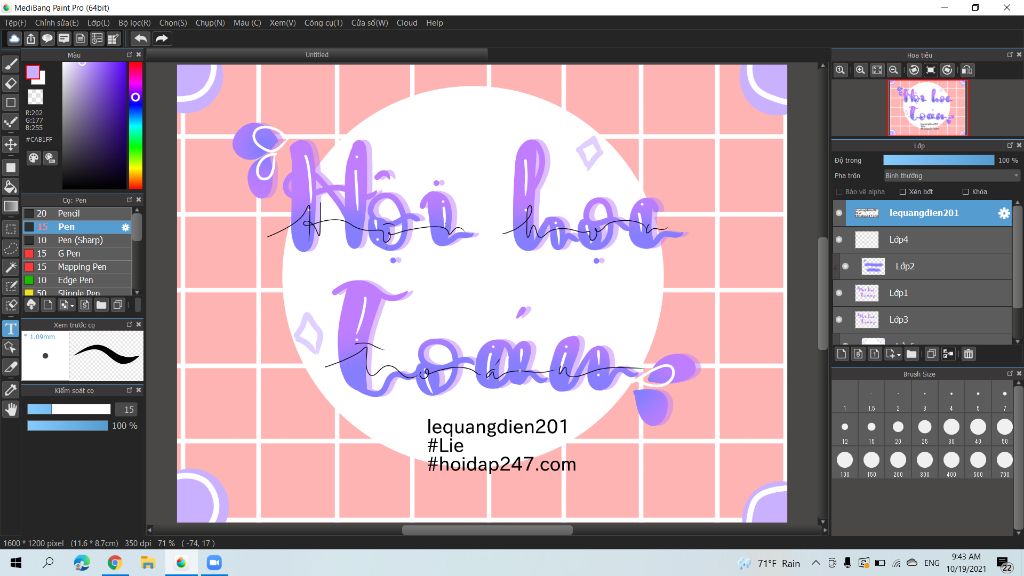The image size is (1024, 576).
Task: Click the export icon in top toolbar
Action: pos(31,39)
